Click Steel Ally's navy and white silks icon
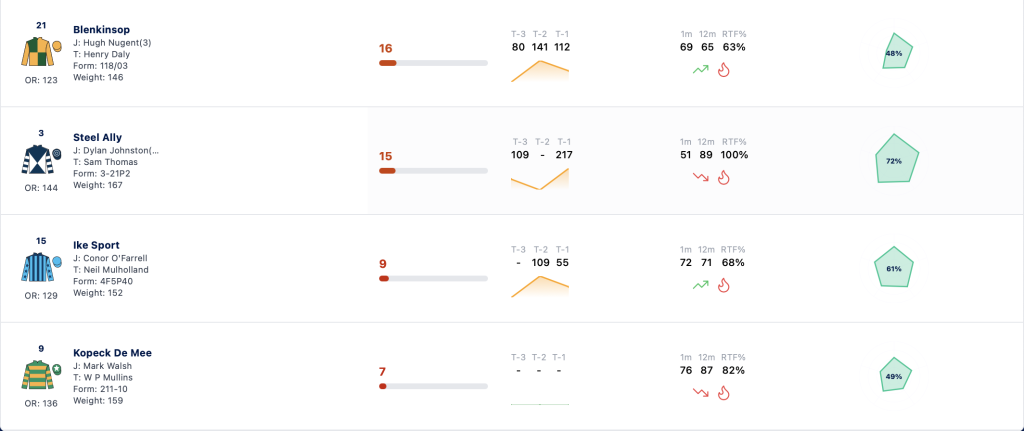The image size is (1024, 431). (x=41, y=160)
